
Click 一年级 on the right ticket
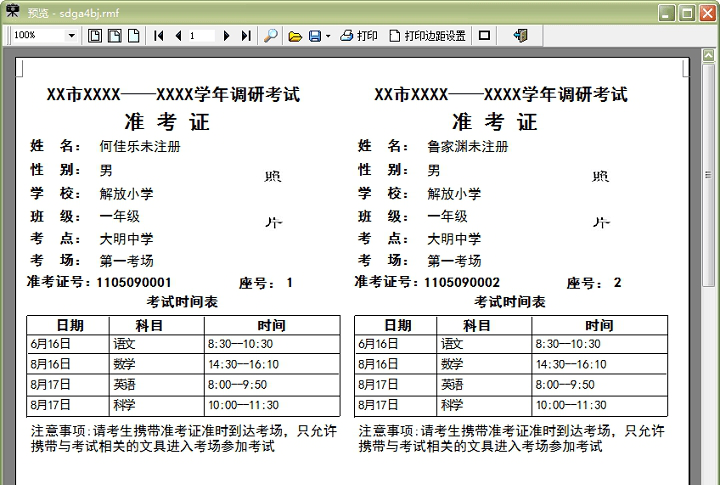[447, 216]
